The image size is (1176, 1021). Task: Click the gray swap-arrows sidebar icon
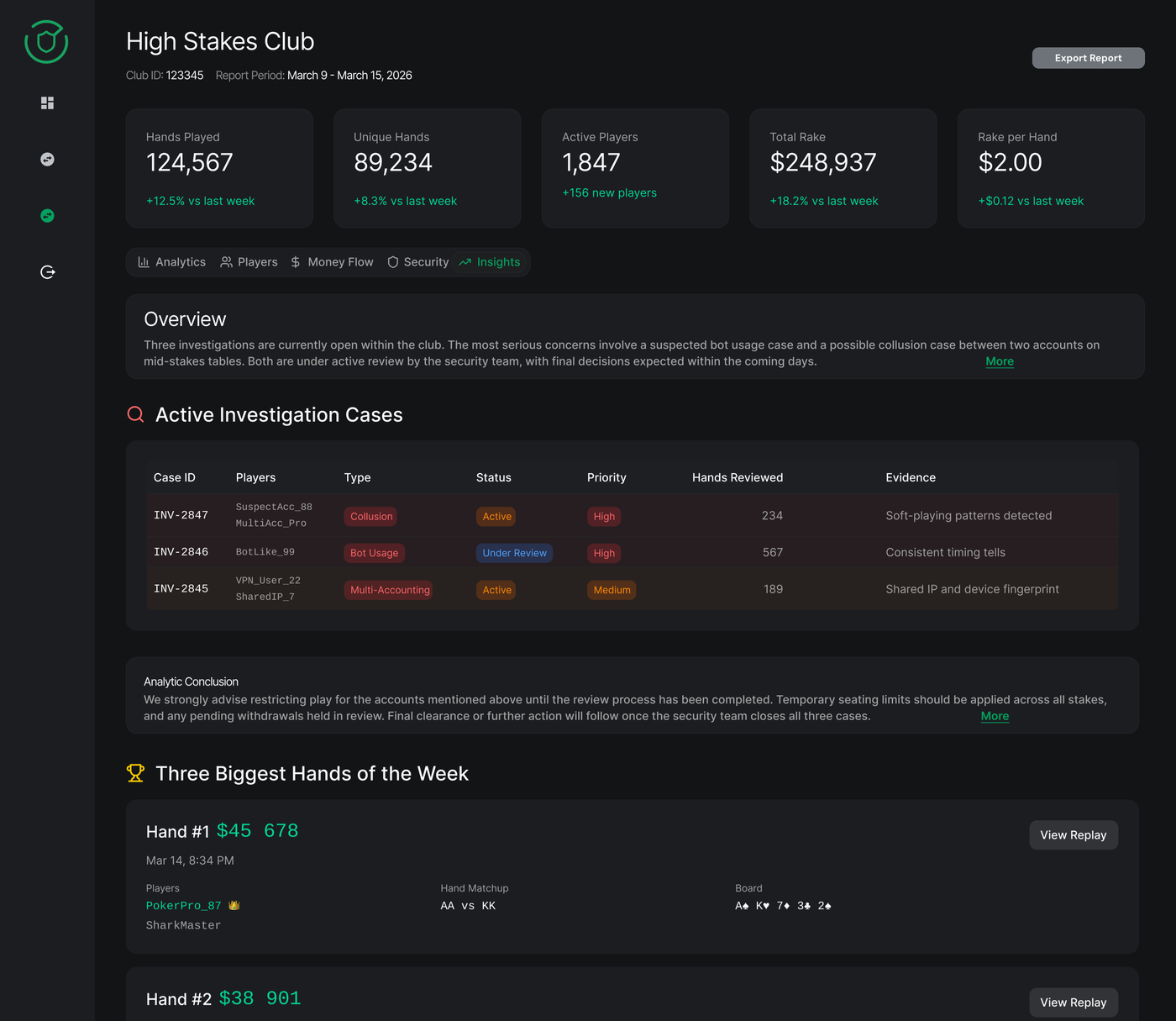[47, 159]
